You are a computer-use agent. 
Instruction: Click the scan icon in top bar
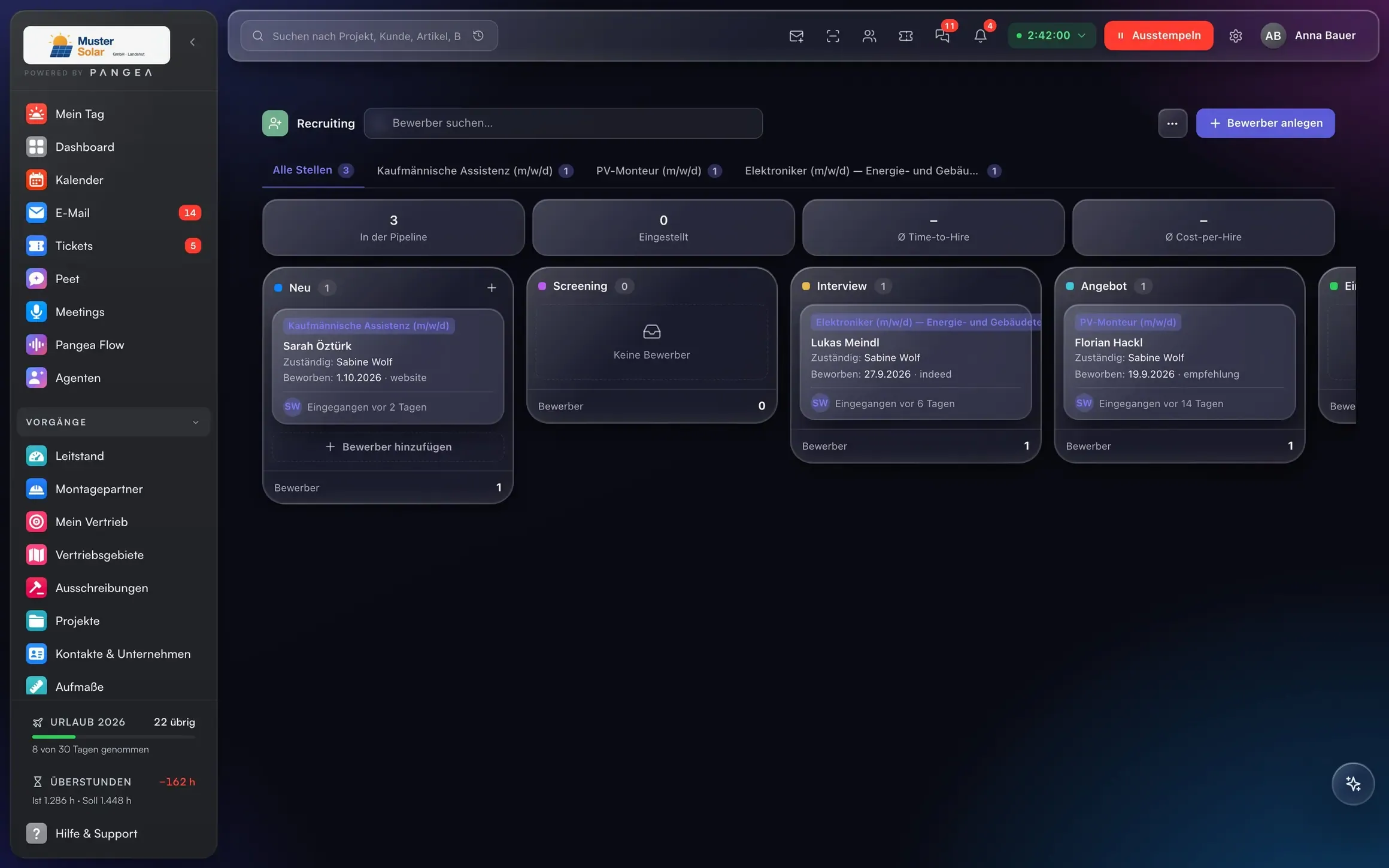833,36
